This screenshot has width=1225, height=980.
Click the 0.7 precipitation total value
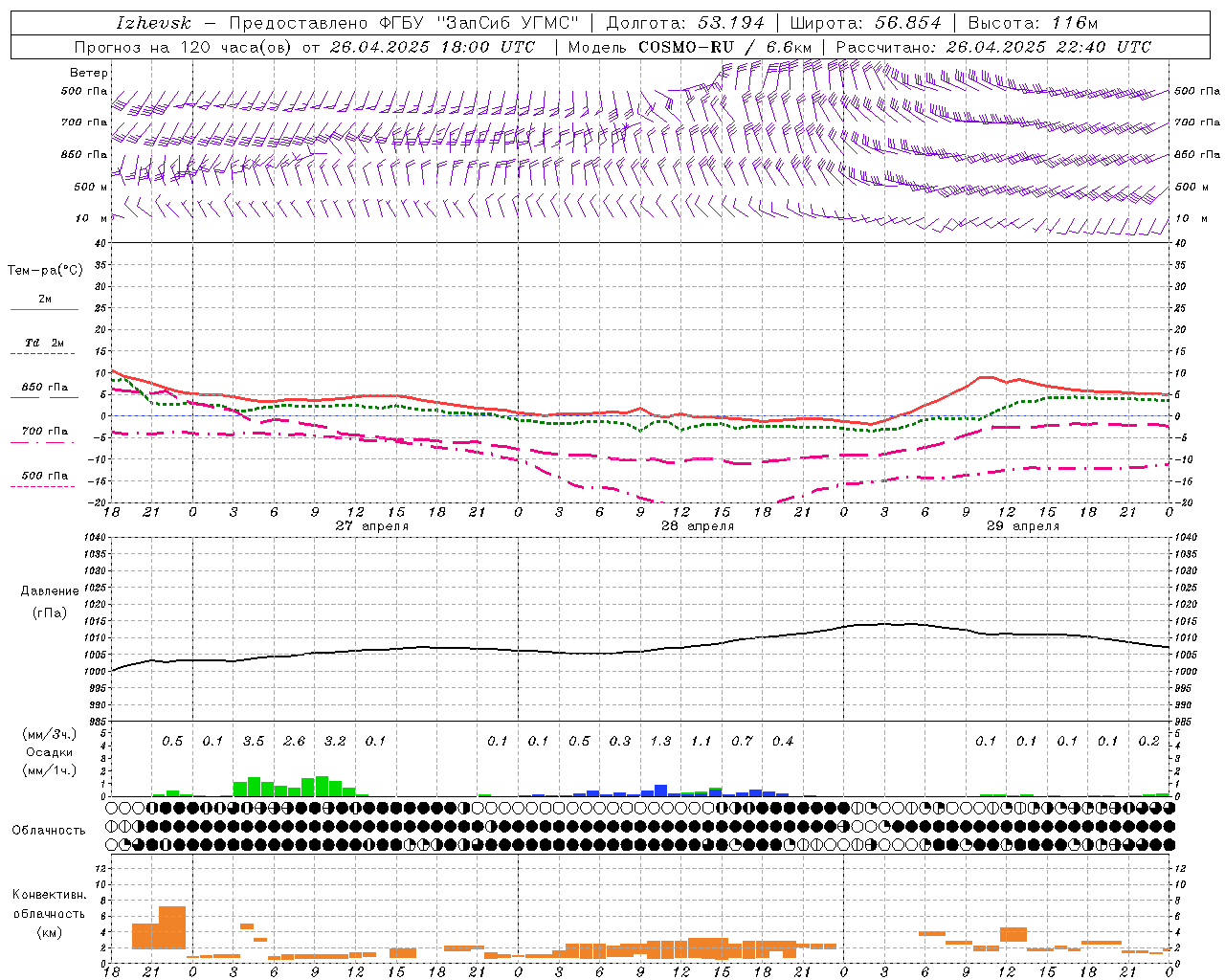(743, 742)
